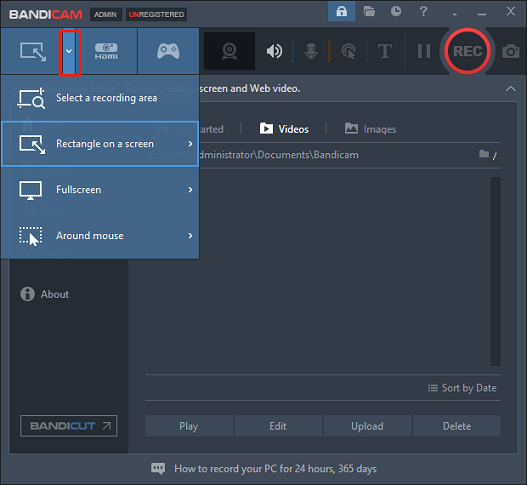Screen dimensions: 527x485
Task: Click the Images tab picture icon
Action: coord(351,128)
